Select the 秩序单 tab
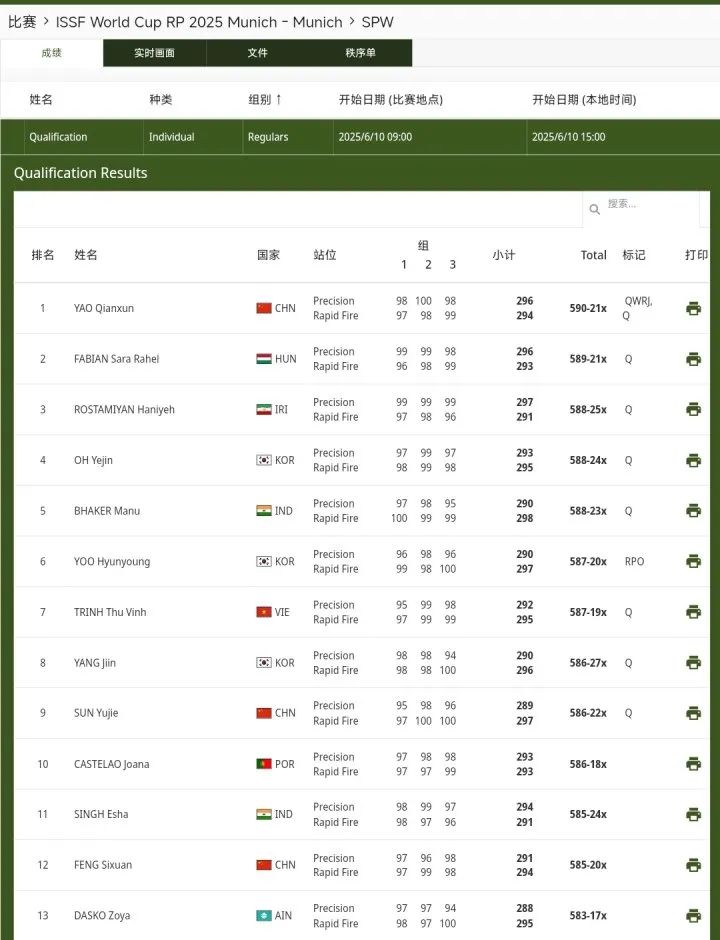This screenshot has height=940, width=720. 360,53
